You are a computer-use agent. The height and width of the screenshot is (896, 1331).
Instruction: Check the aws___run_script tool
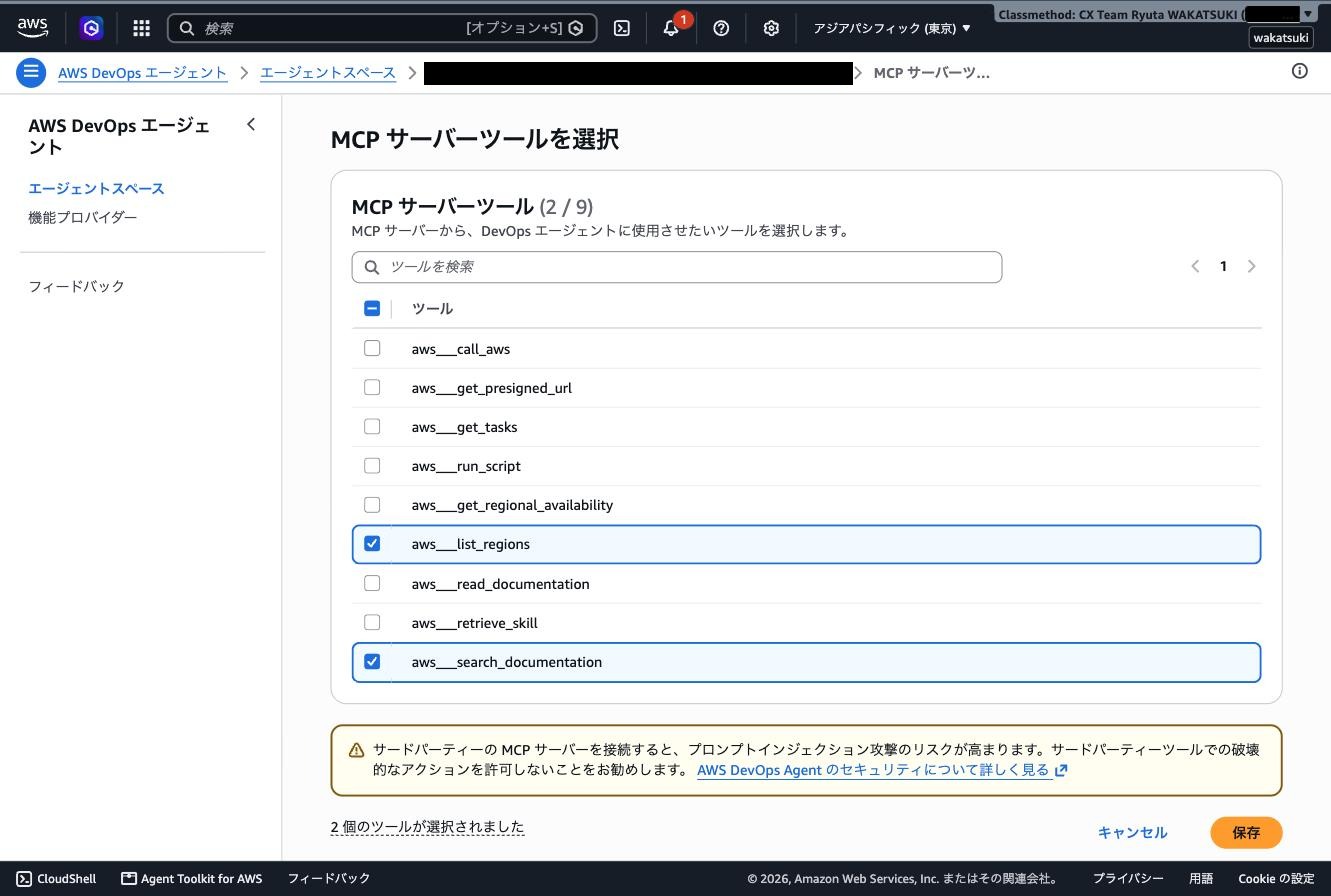click(x=372, y=465)
